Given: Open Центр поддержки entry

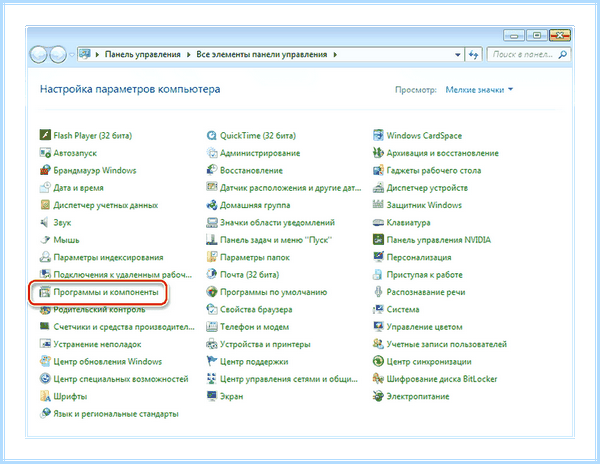Looking at the screenshot, I should [254, 361].
